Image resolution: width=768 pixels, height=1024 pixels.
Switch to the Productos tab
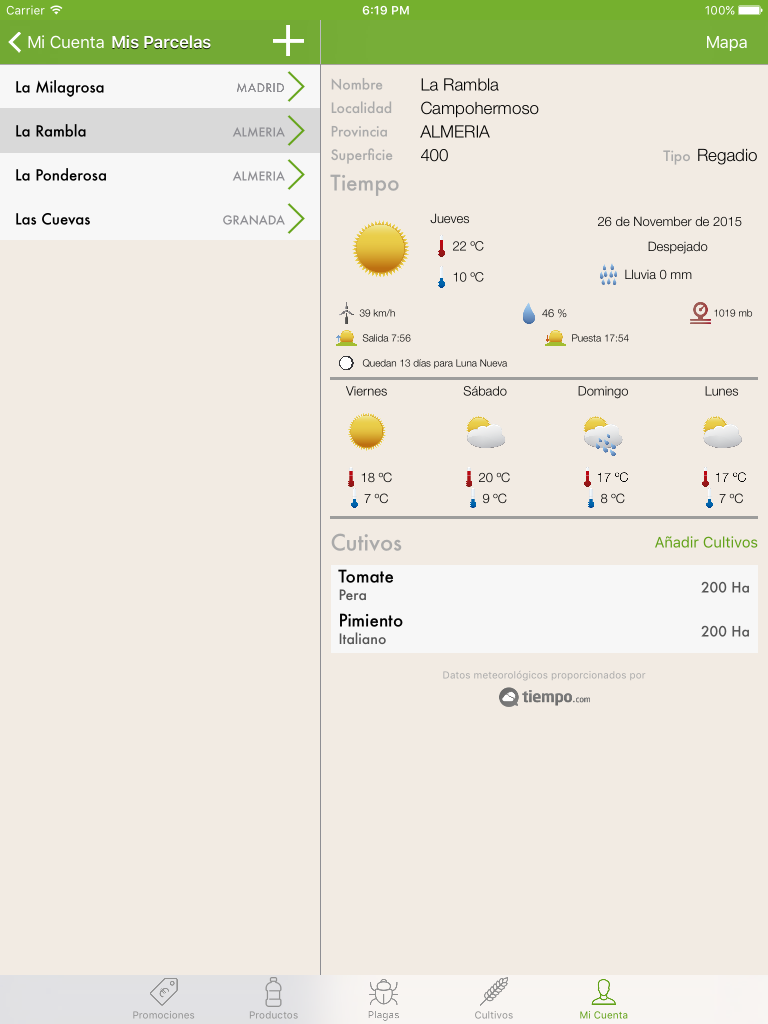[x=274, y=999]
